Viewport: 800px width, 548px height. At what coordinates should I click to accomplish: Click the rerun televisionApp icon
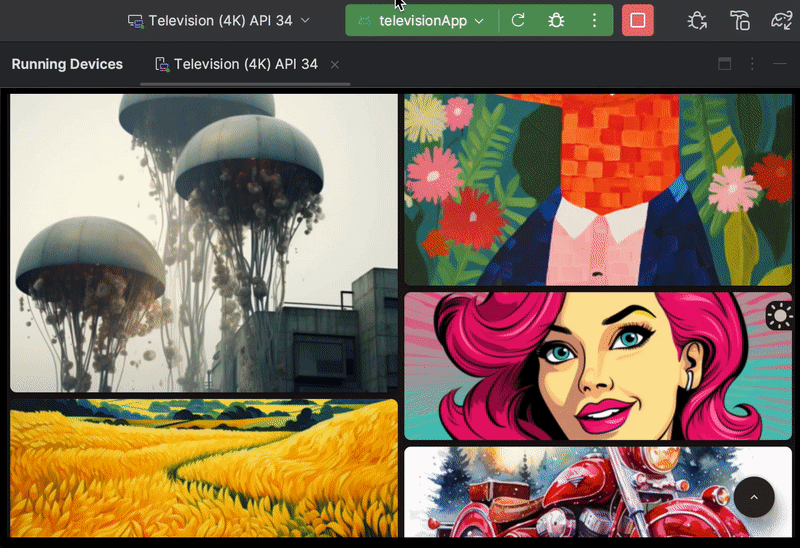tap(518, 20)
